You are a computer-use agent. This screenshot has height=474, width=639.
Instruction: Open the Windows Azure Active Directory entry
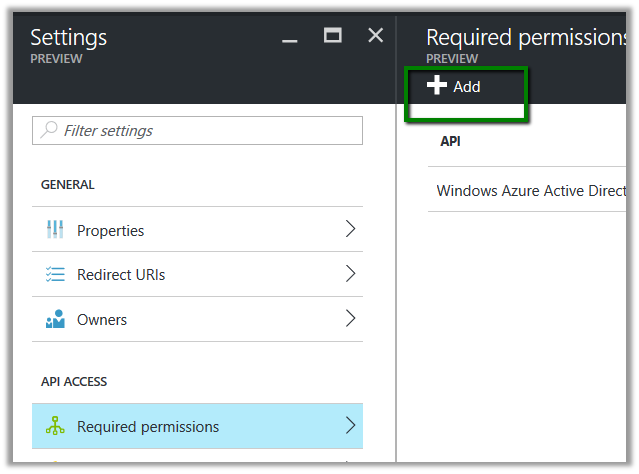(x=531, y=190)
